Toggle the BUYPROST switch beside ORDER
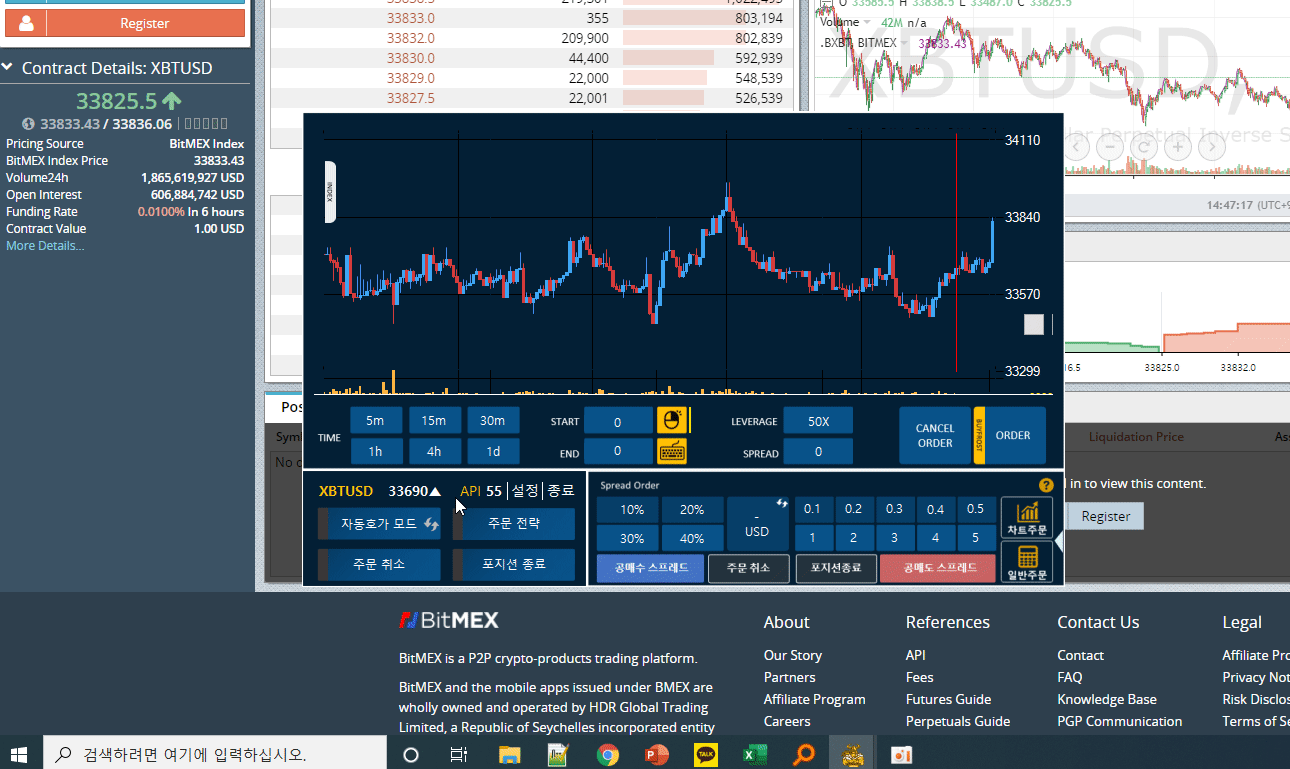 [979, 435]
